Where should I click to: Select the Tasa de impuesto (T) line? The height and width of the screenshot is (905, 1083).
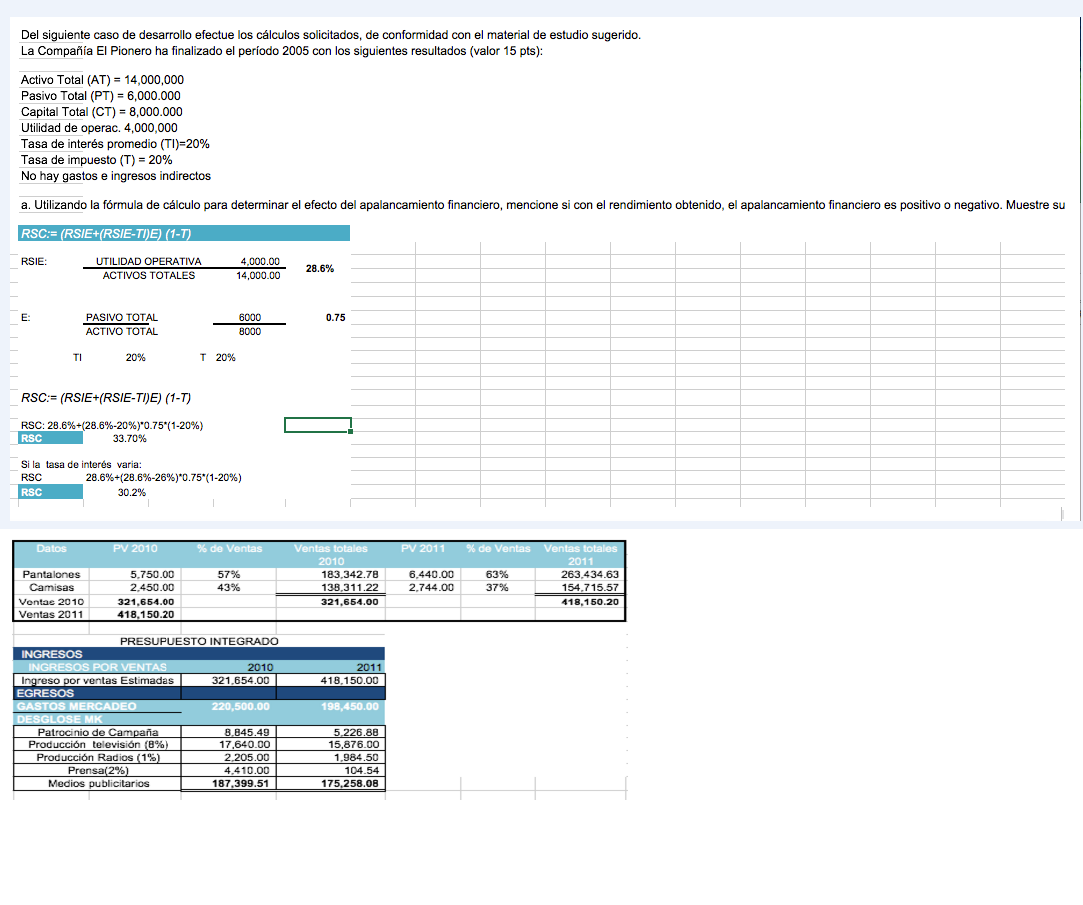click(97, 160)
